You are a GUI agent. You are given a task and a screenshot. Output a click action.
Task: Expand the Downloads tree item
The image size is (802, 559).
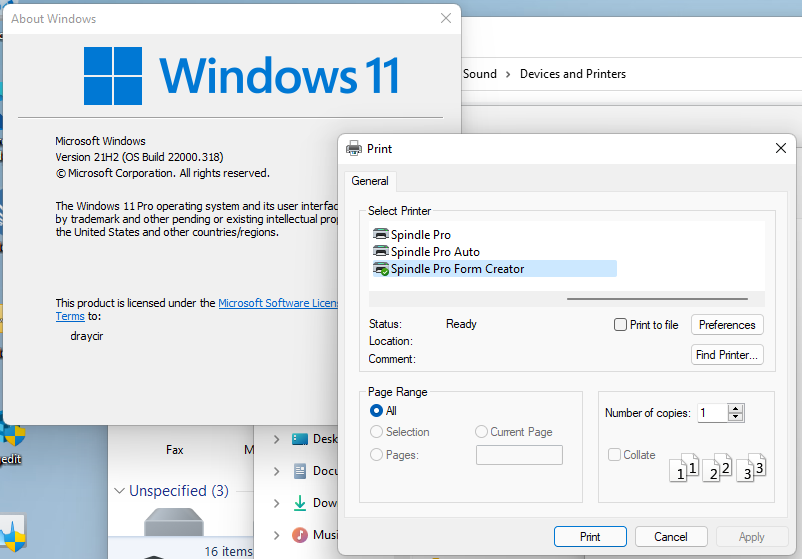coord(276,503)
